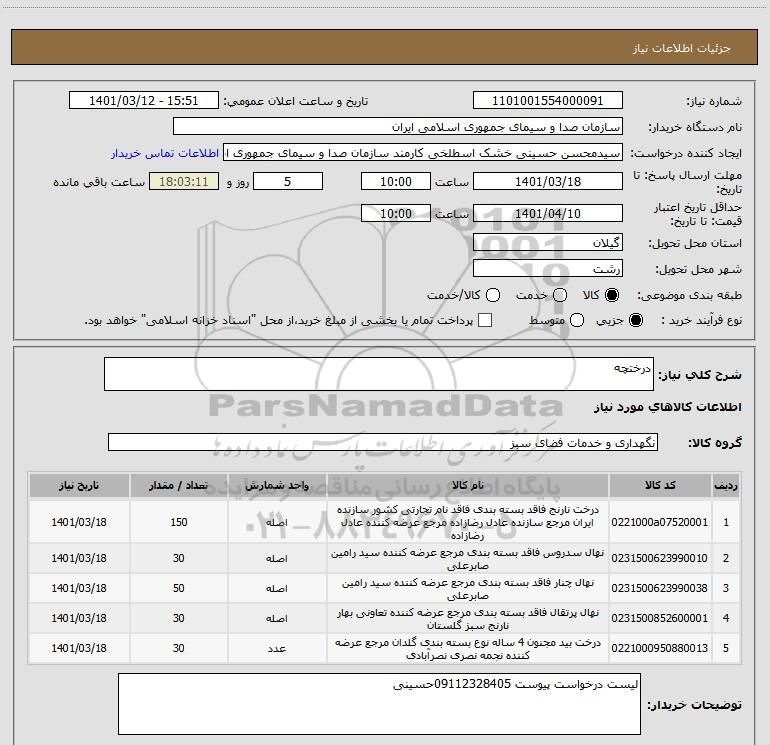Select the جزیی purchase type radio

(x=635, y=321)
